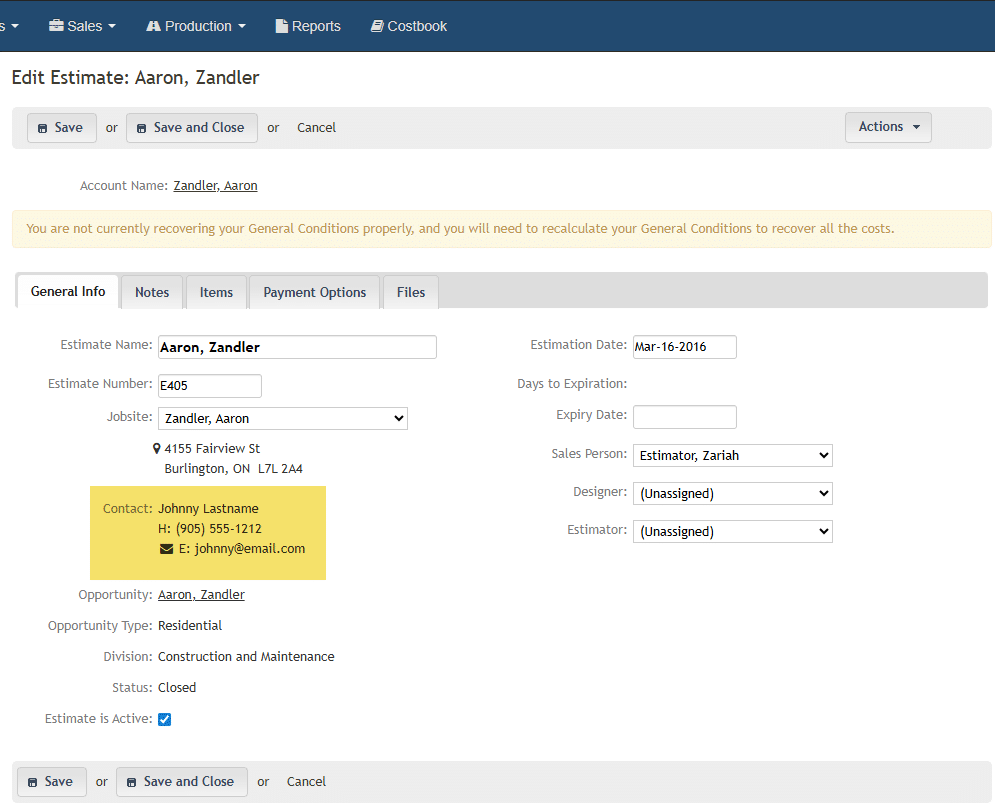Click the map pin icon by the address

click(157, 449)
